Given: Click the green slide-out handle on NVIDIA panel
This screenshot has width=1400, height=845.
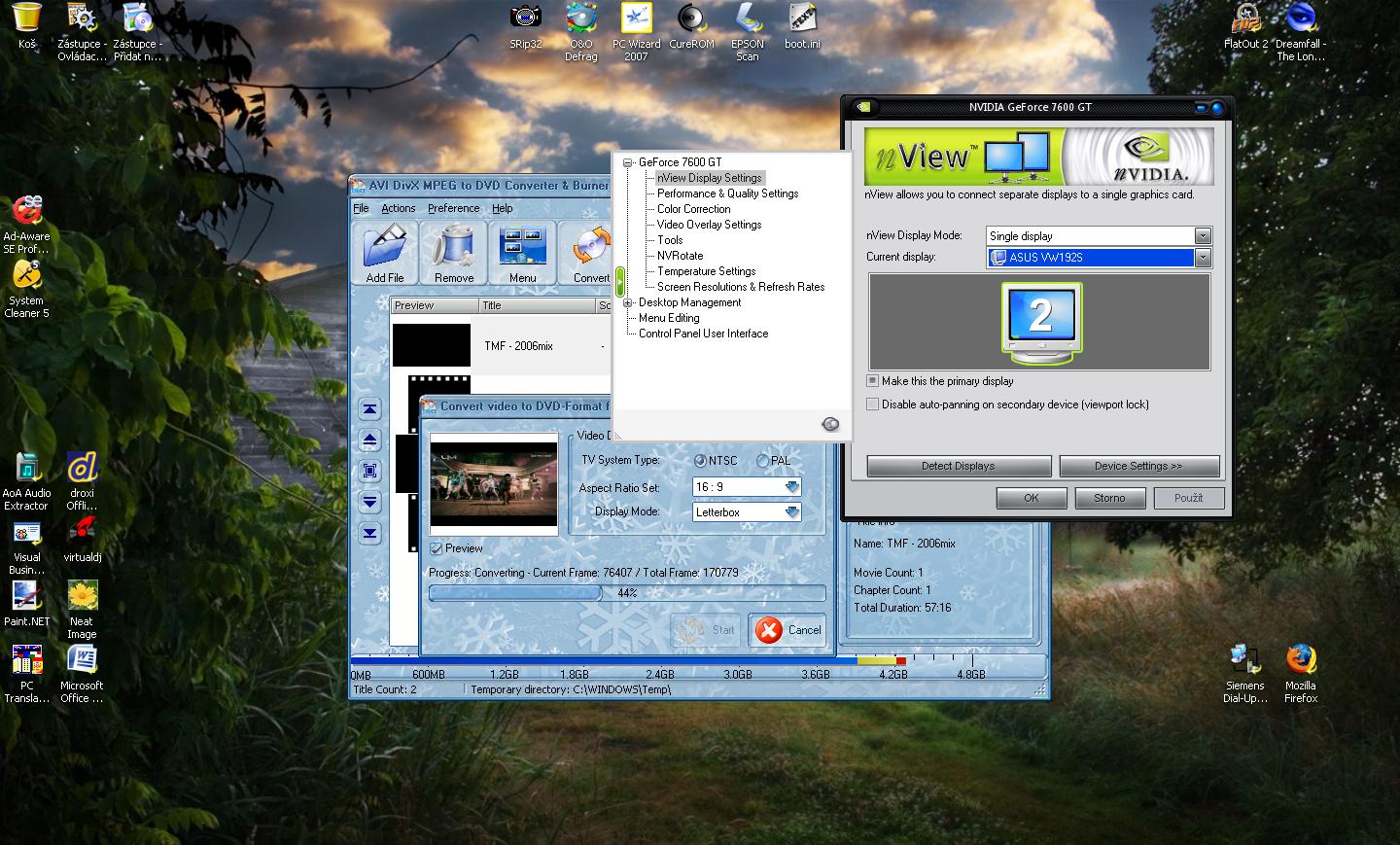Looking at the screenshot, I should pyautogui.click(x=619, y=282).
